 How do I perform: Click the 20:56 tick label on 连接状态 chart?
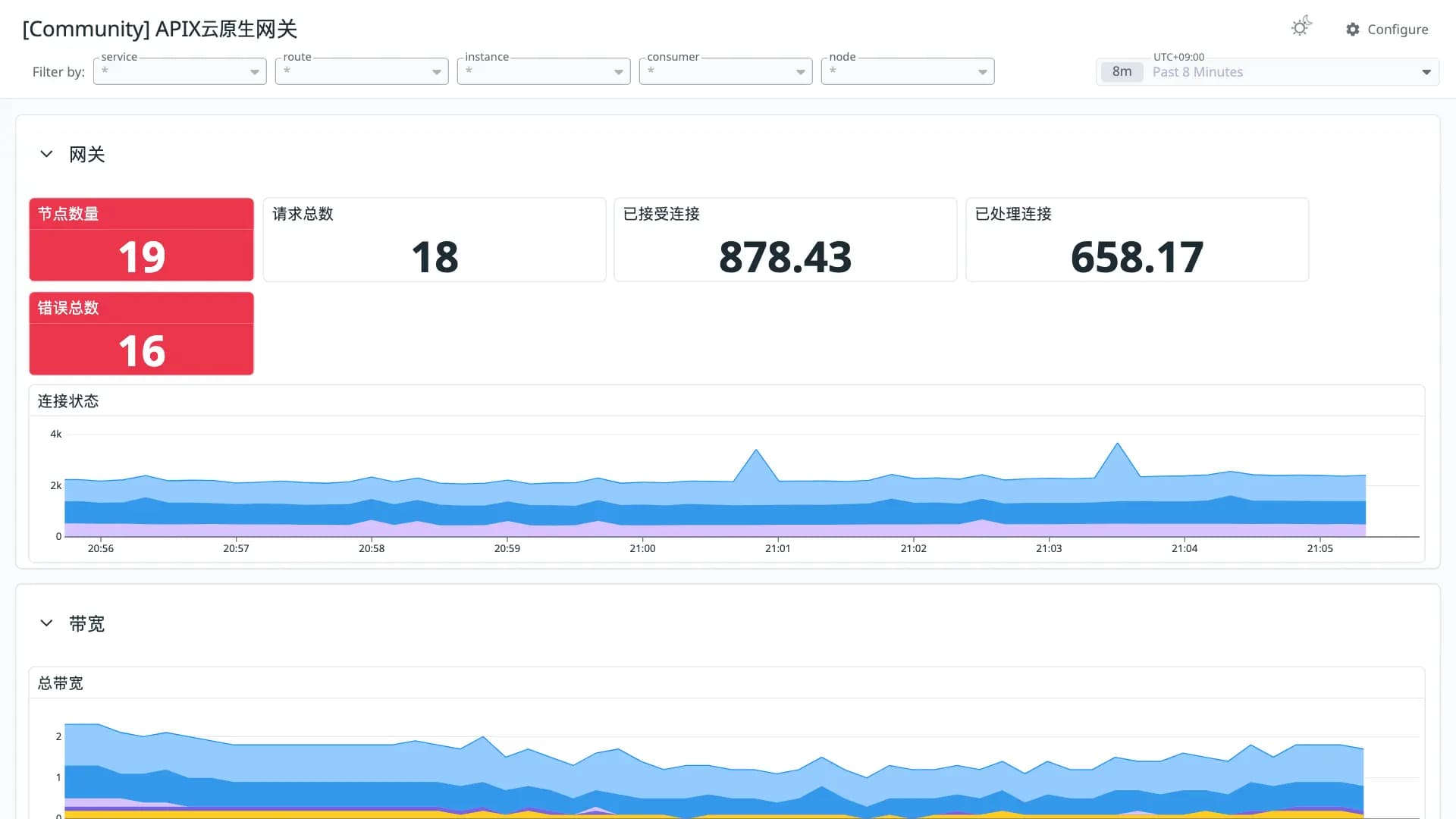pos(100,548)
